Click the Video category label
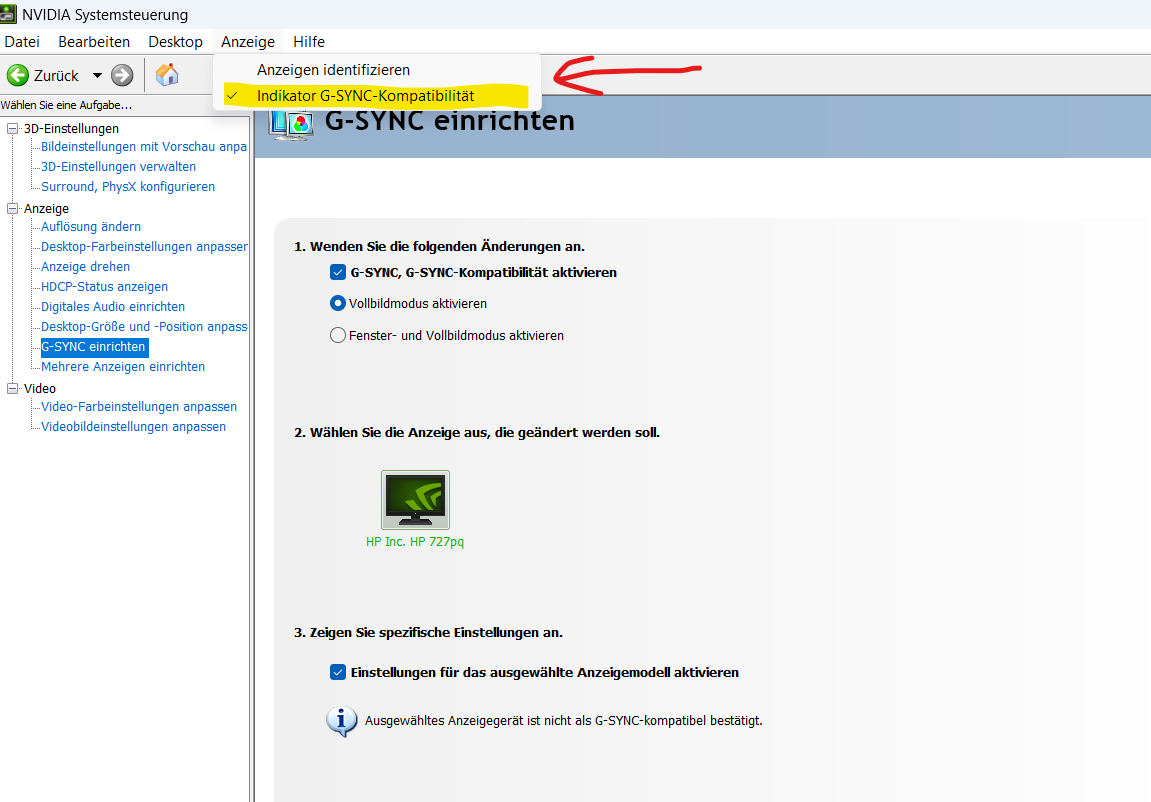 click(40, 388)
